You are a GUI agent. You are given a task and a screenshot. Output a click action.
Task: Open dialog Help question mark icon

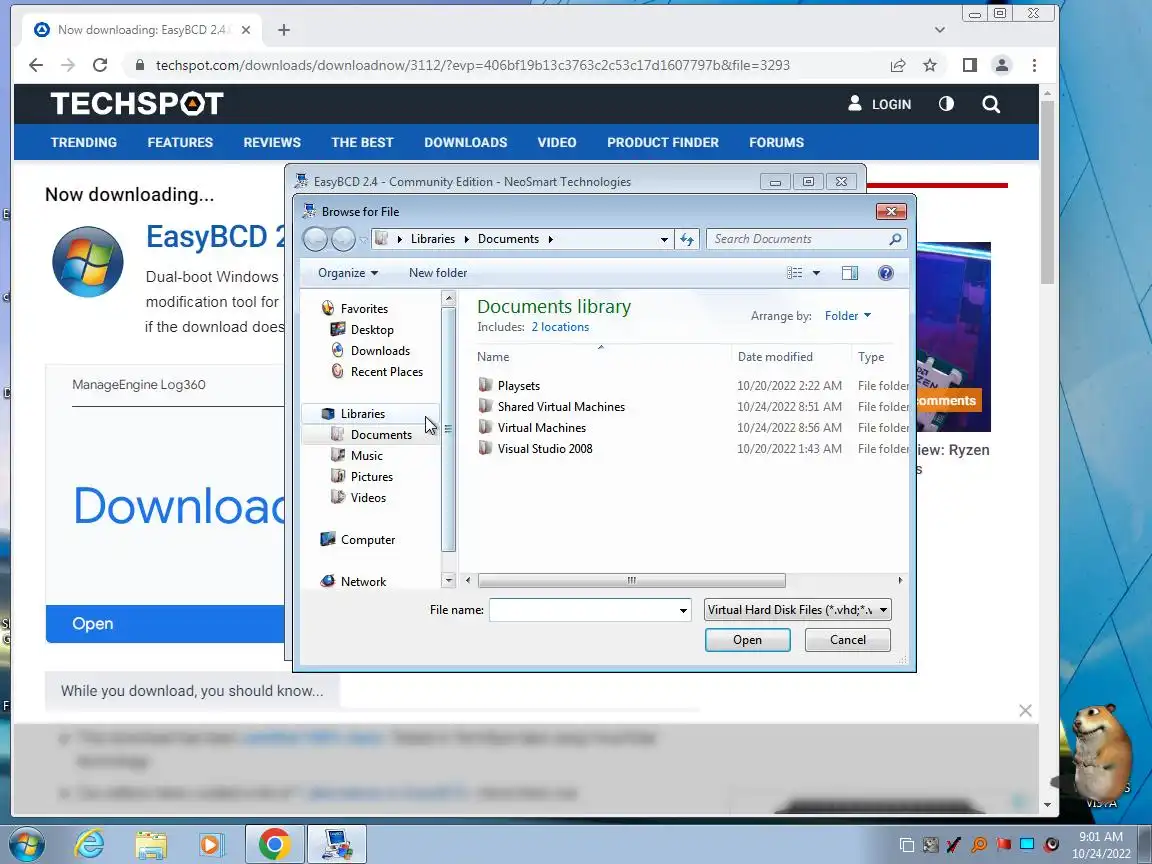pyautogui.click(x=886, y=273)
